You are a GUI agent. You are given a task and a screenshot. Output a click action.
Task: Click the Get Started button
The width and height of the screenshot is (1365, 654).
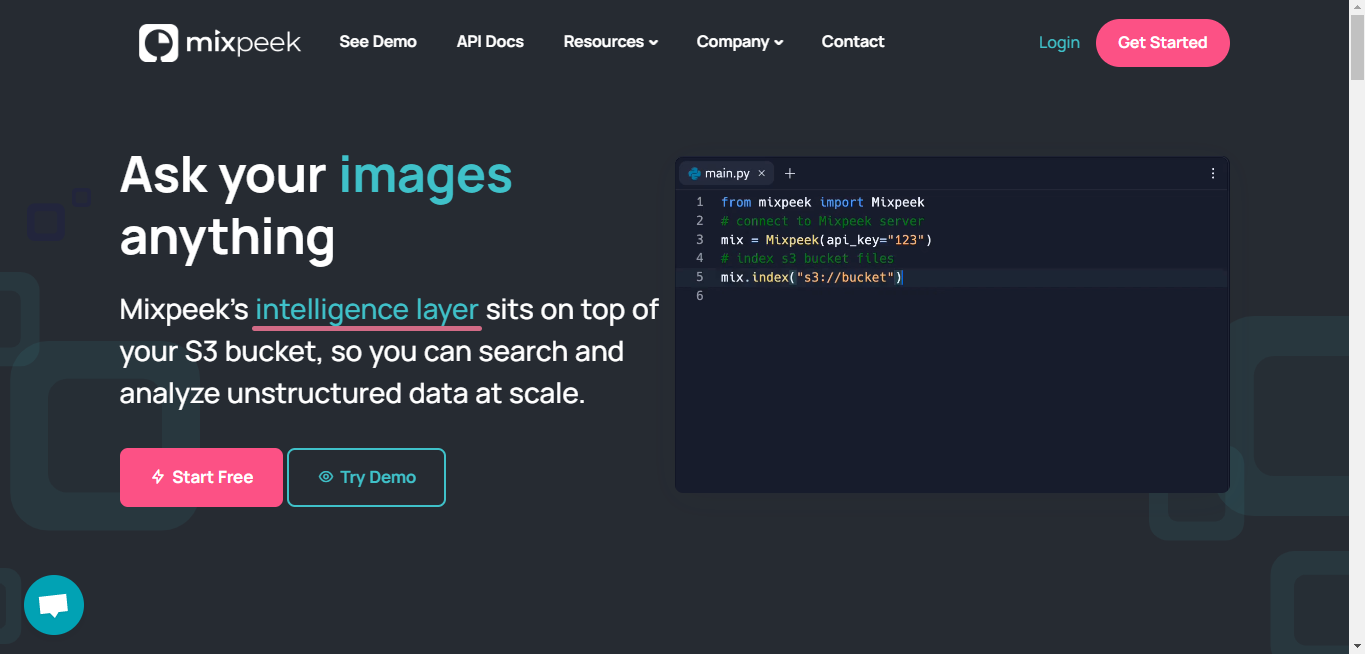(x=1163, y=43)
